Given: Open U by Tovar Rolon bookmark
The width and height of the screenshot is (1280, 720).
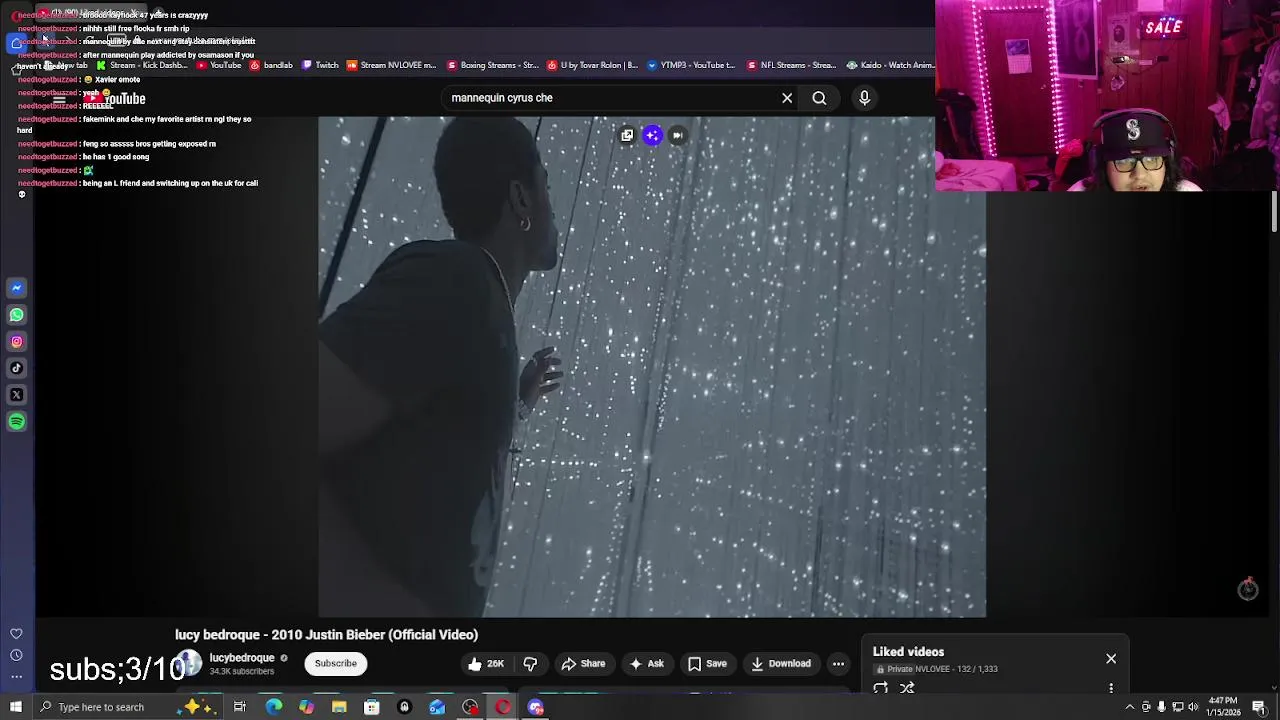Looking at the screenshot, I should [x=592, y=65].
